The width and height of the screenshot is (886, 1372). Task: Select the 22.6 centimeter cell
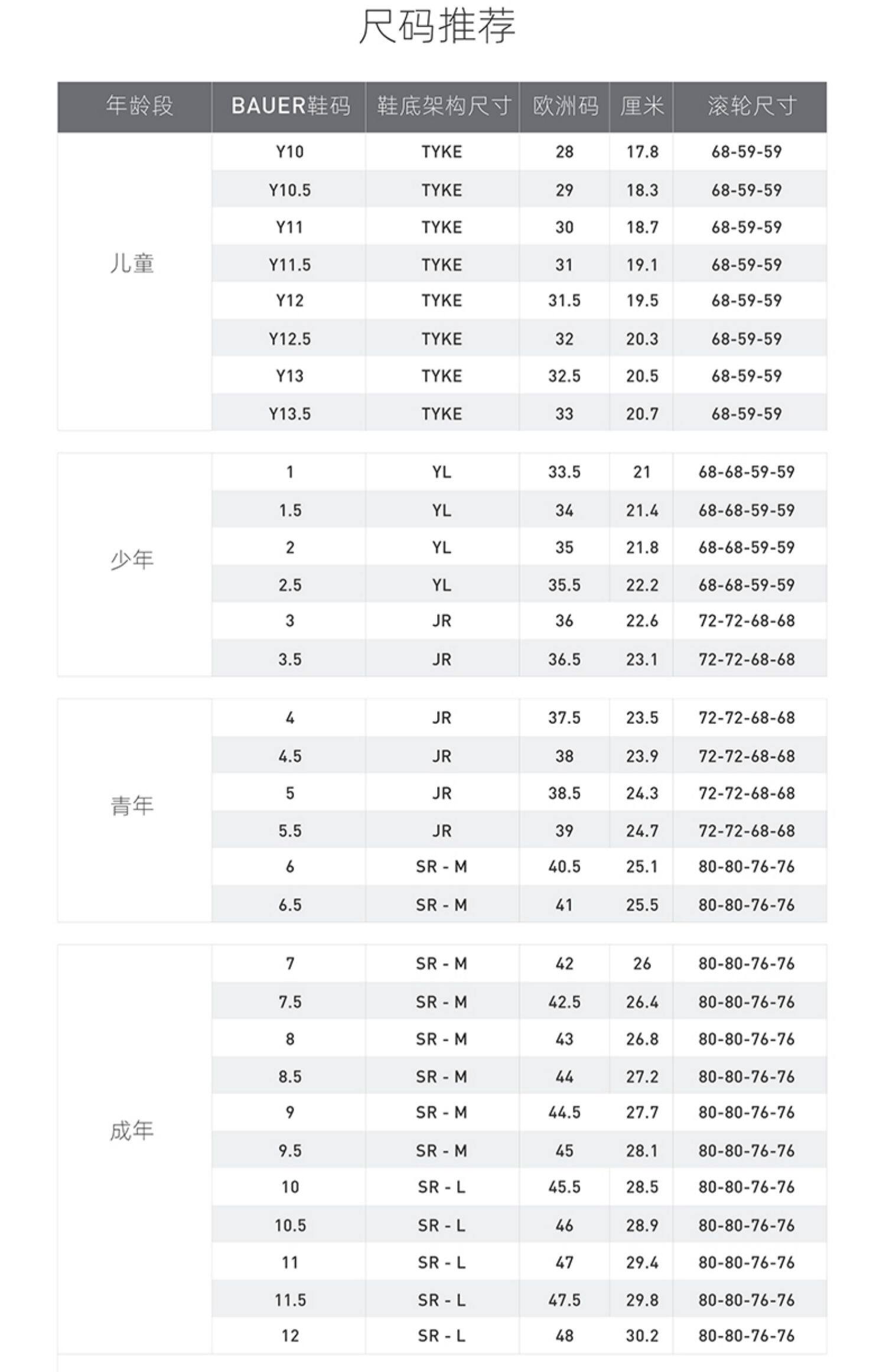click(x=642, y=620)
